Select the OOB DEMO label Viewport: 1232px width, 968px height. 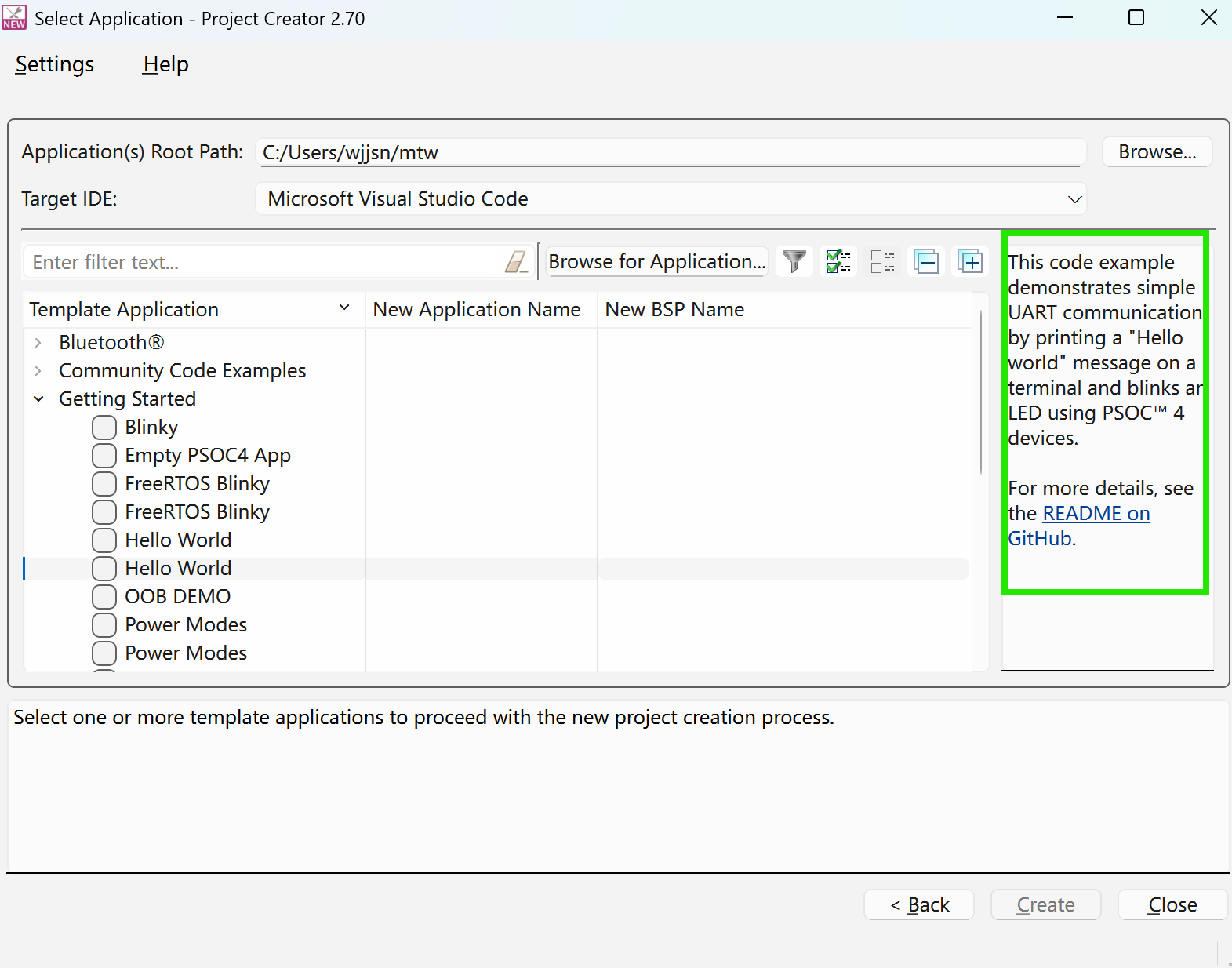178,597
